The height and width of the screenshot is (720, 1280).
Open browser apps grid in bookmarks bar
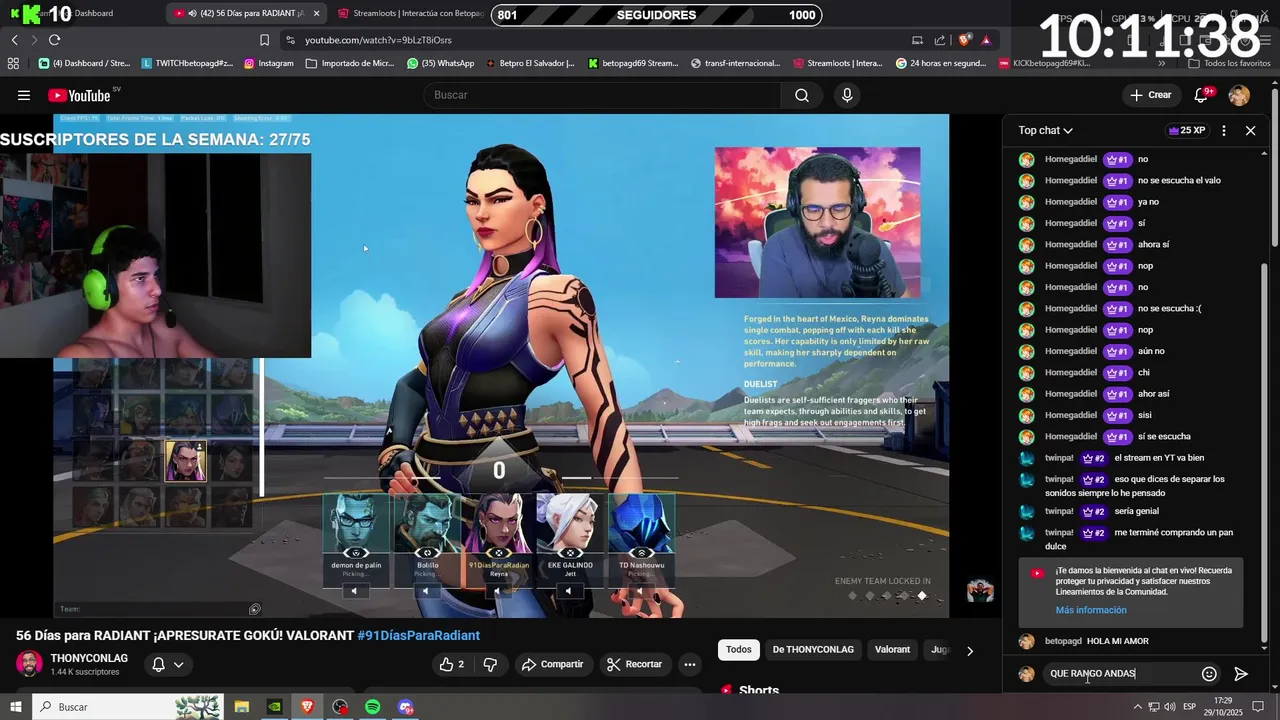coord(13,63)
